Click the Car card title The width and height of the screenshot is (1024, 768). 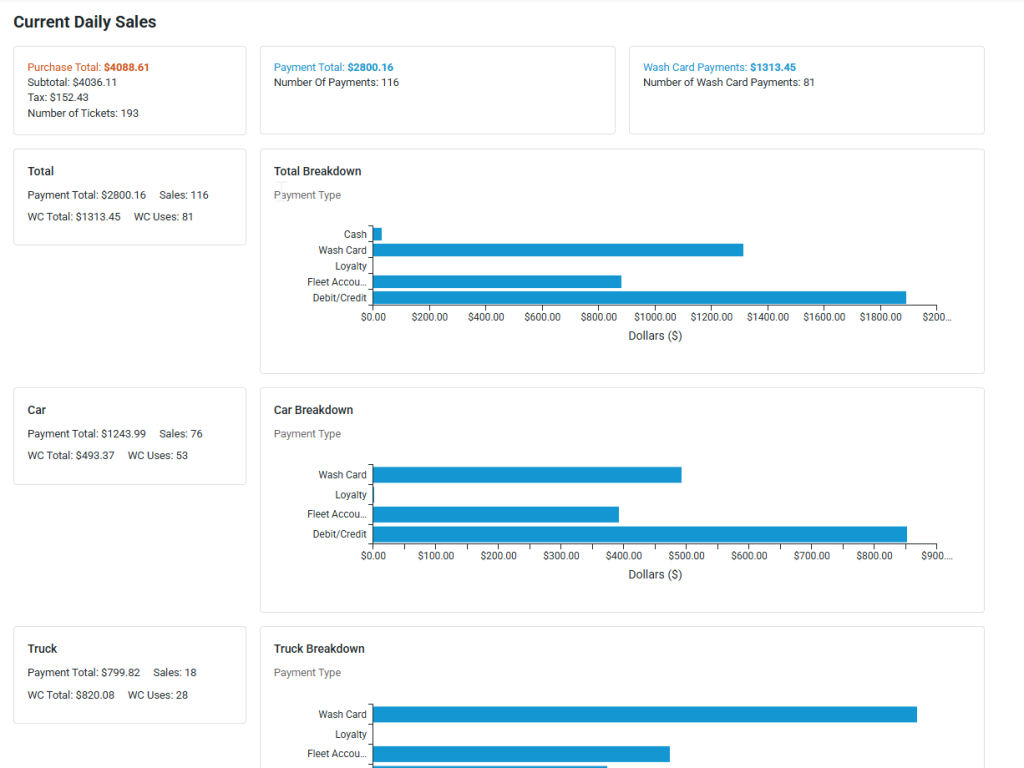pyautogui.click(x=37, y=410)
